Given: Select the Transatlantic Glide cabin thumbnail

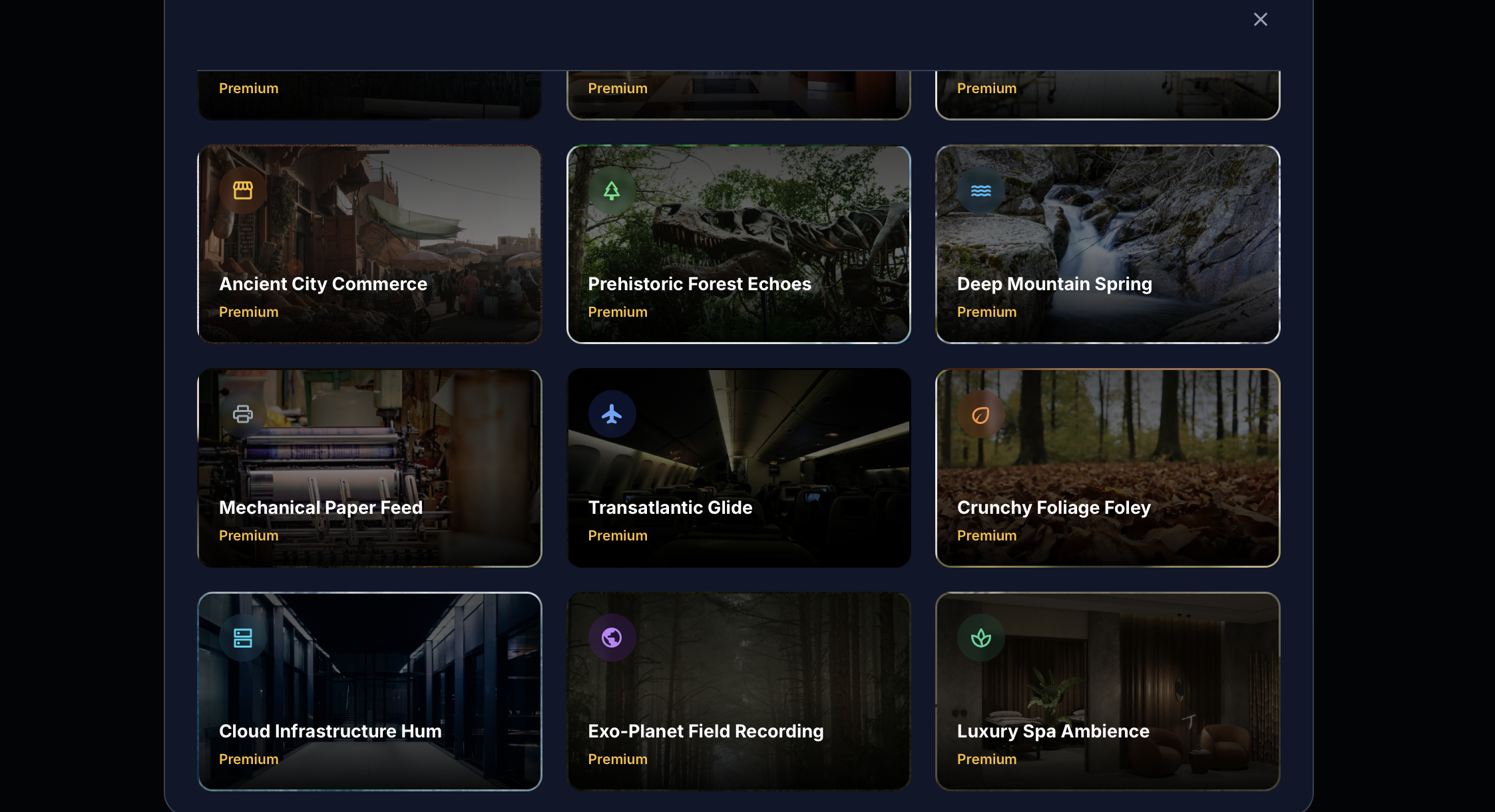Looking at the screenshot, I should (739, 468).
